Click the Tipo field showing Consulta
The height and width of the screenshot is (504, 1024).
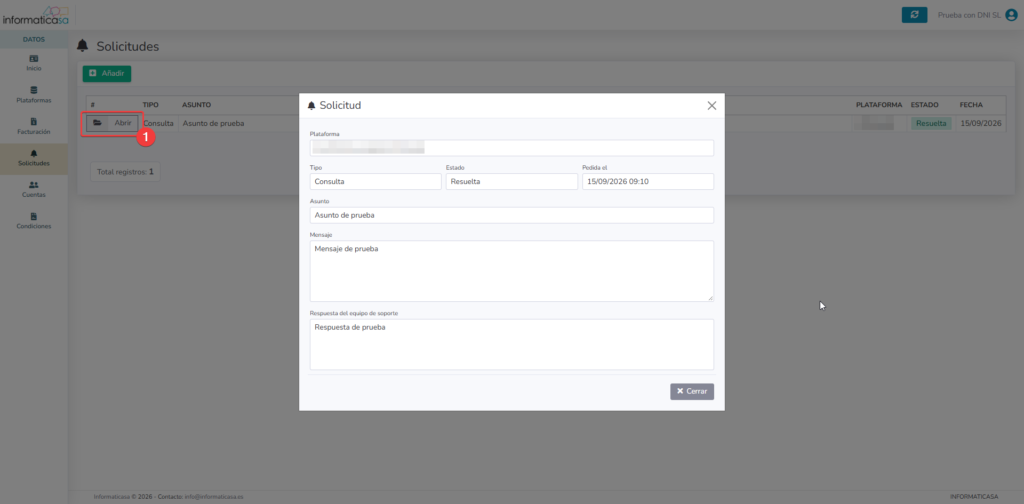click(376, 181)
